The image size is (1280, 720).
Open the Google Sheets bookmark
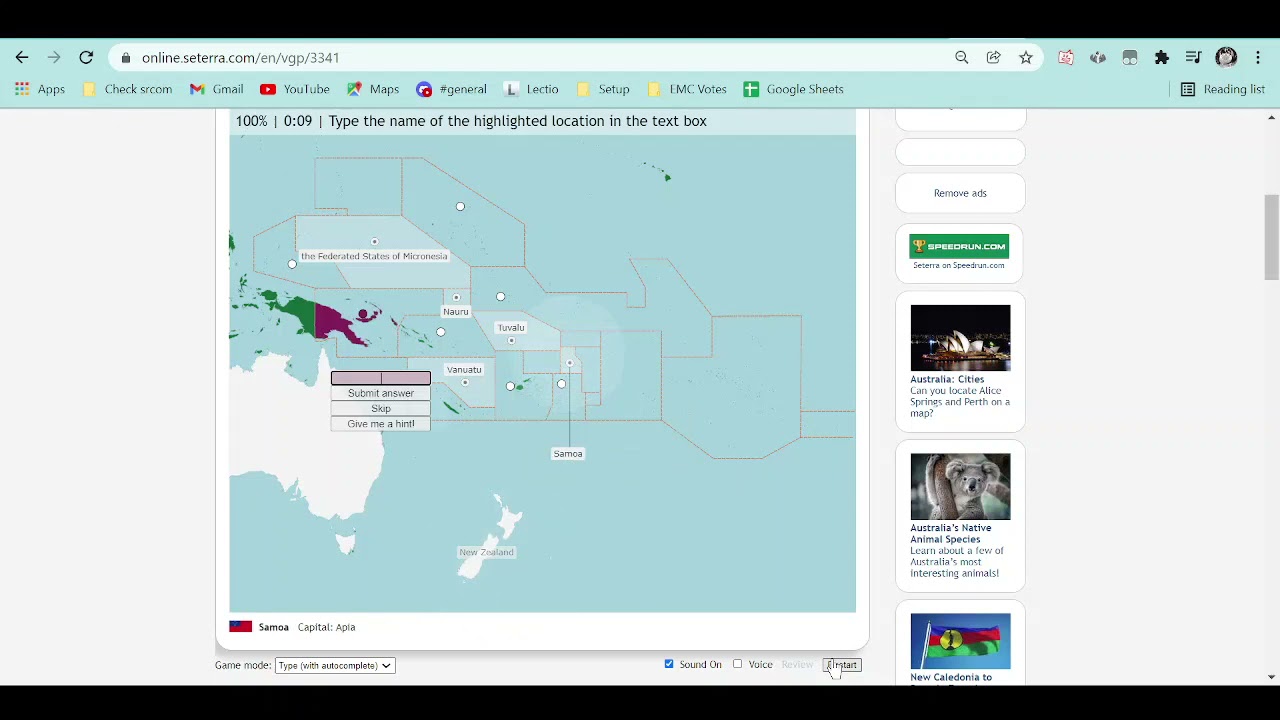794,89
